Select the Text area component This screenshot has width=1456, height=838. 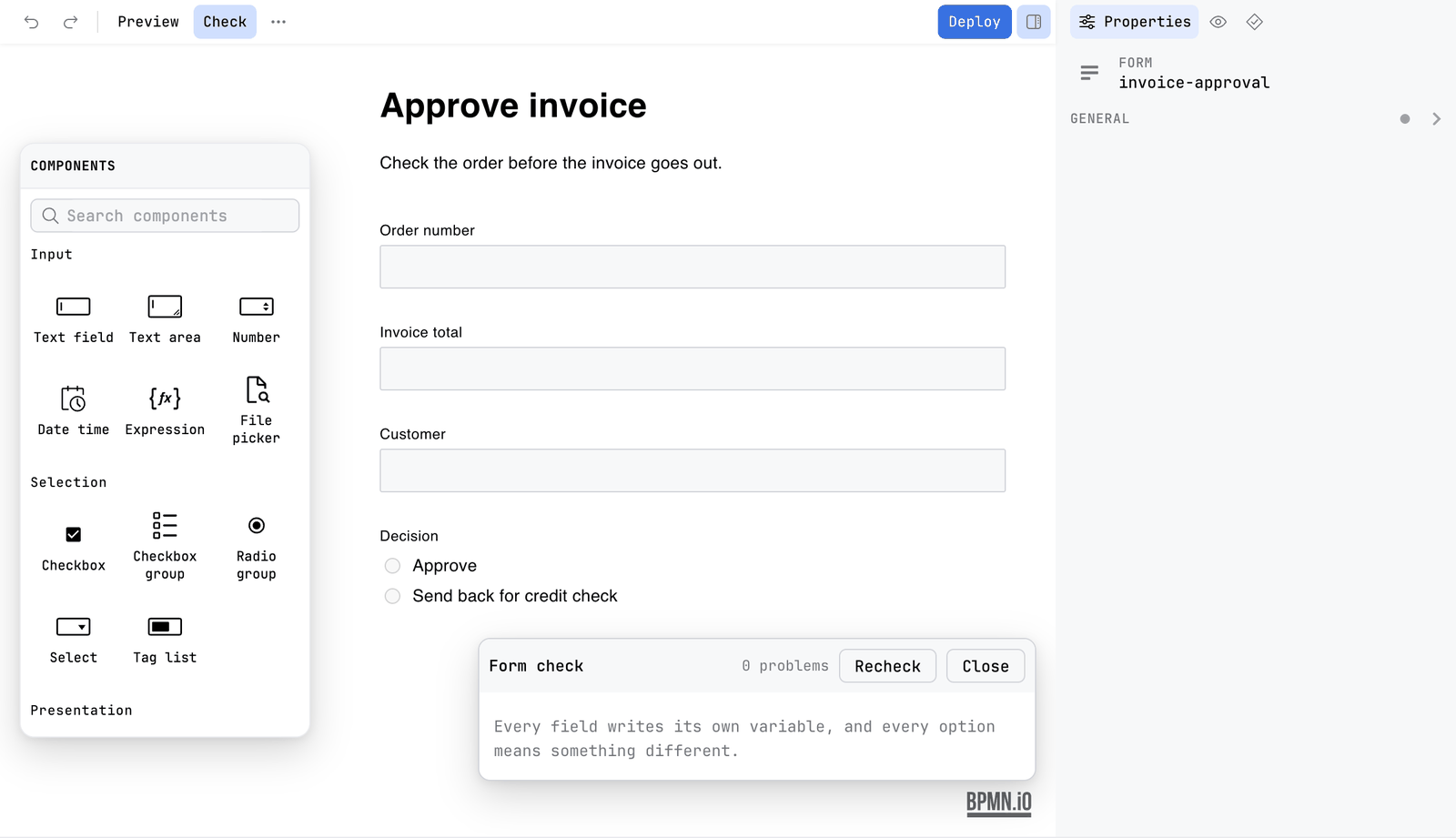(165, 319)
